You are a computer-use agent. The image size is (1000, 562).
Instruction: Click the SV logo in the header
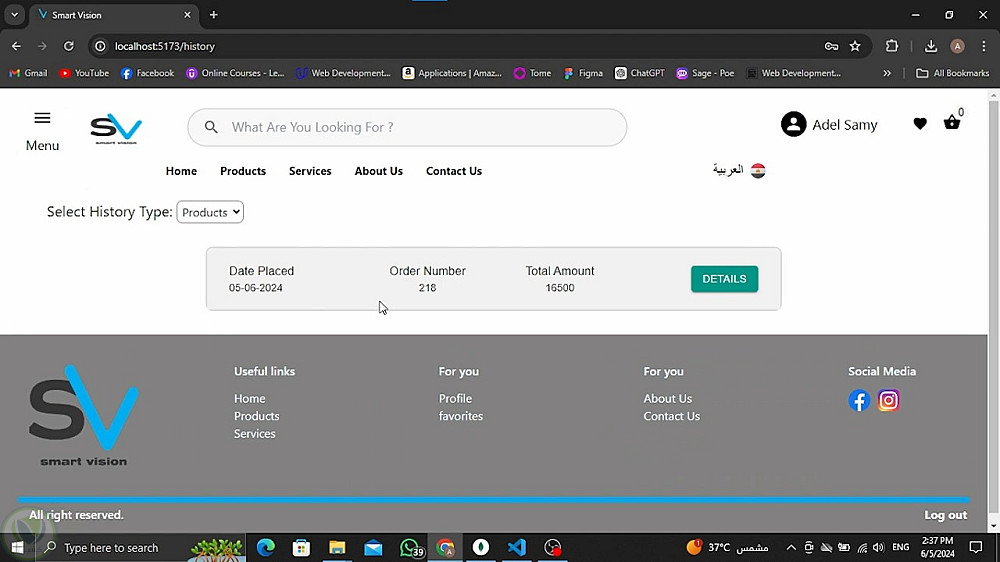(x=116, y=129)
